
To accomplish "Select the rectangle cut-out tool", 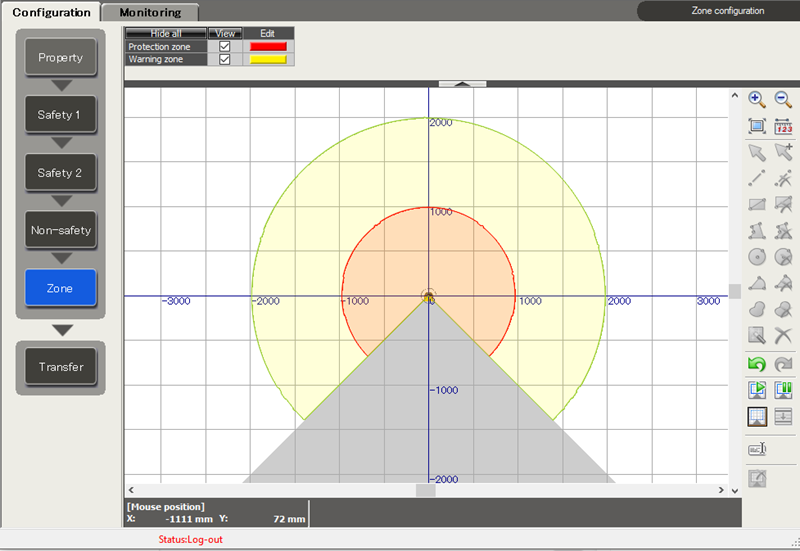I will (783, 205).
